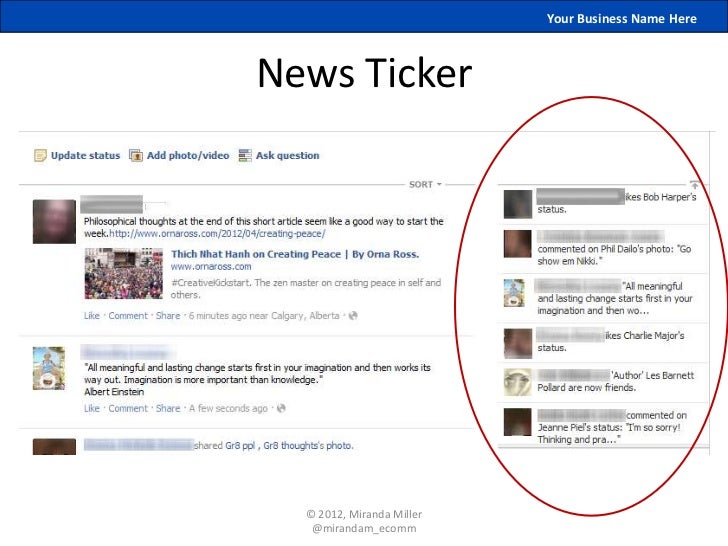
Task: Open ticker item about Les Barnett Pollard friendship
Action: pos(604,382)
